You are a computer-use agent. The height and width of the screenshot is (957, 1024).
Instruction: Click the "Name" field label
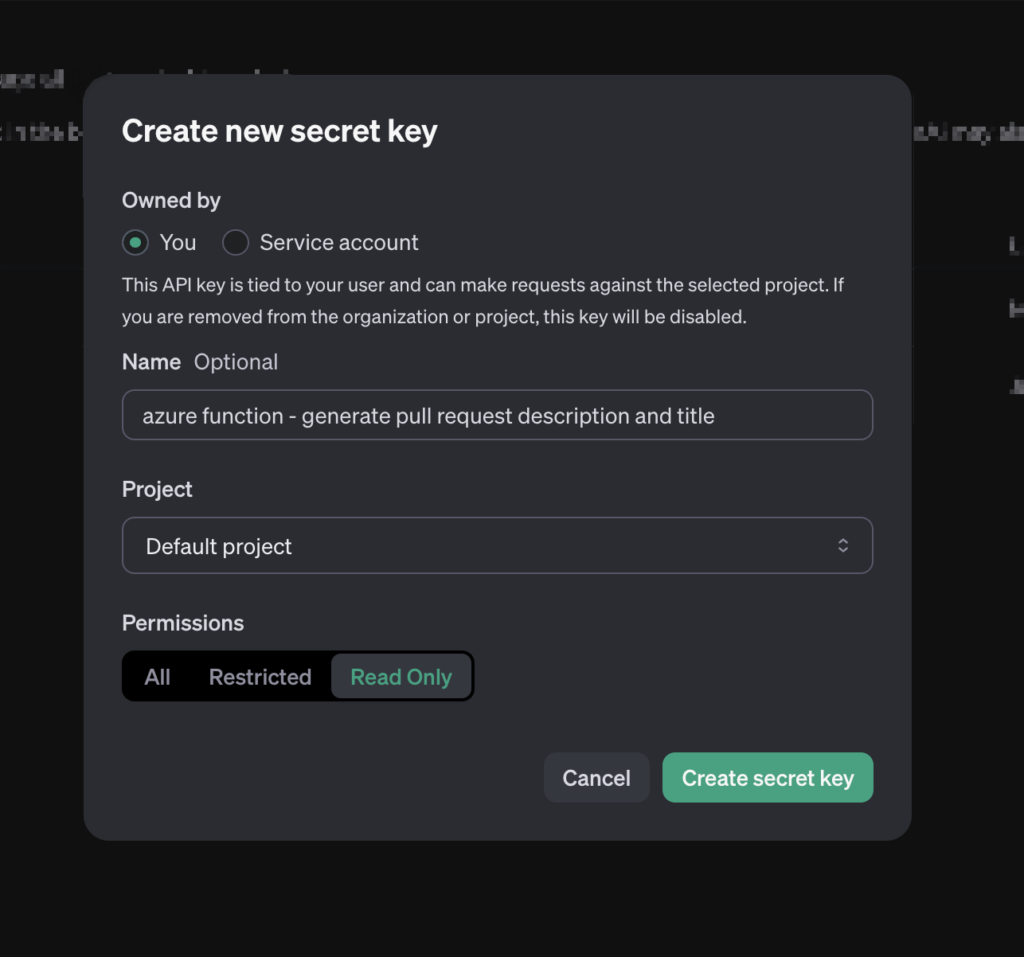(x=152, y=362)
